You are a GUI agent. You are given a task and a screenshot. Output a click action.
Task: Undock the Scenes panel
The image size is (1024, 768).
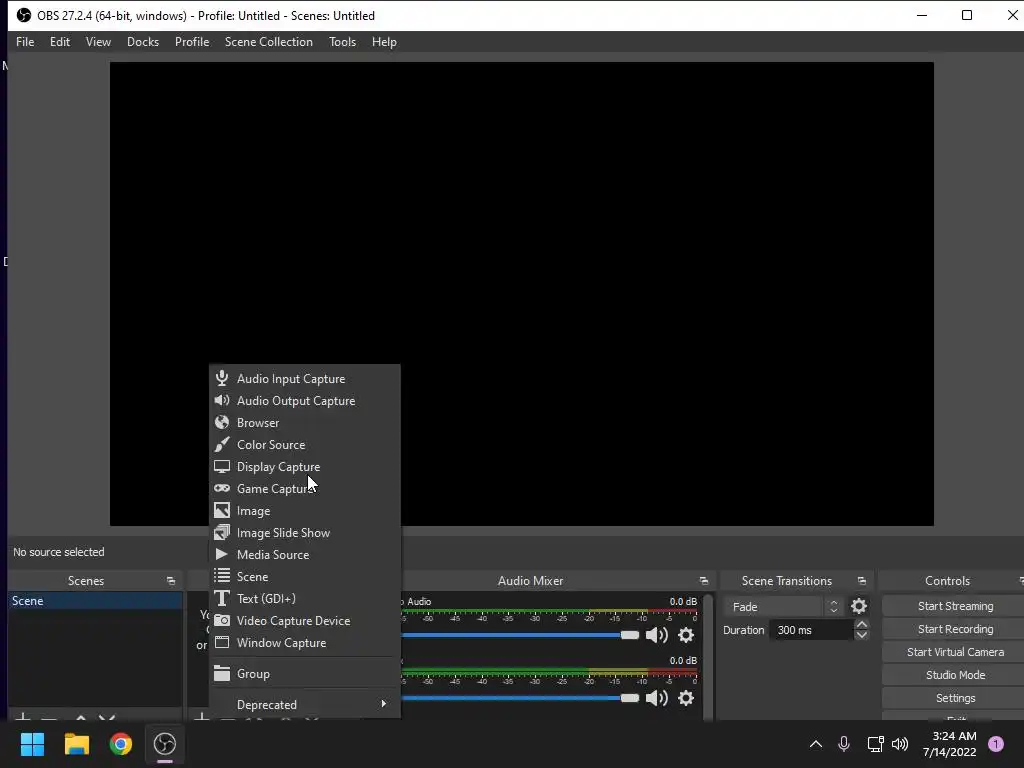pos(171,581)
